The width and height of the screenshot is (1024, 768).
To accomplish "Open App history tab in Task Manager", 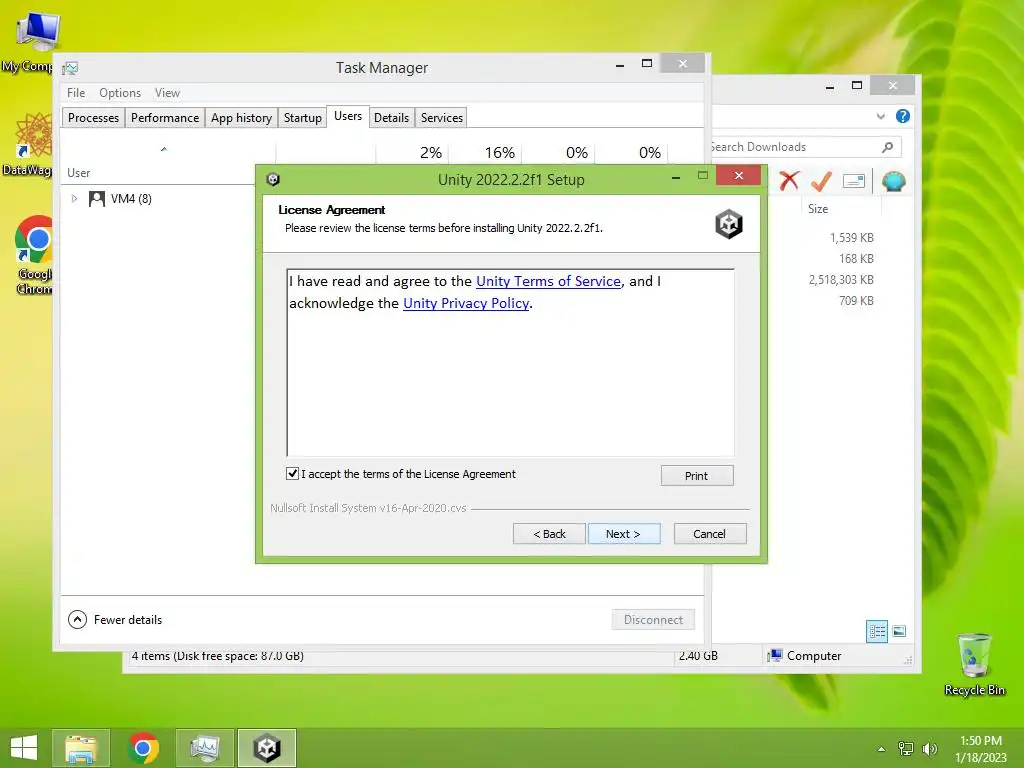I will click(x=241, y=118).
